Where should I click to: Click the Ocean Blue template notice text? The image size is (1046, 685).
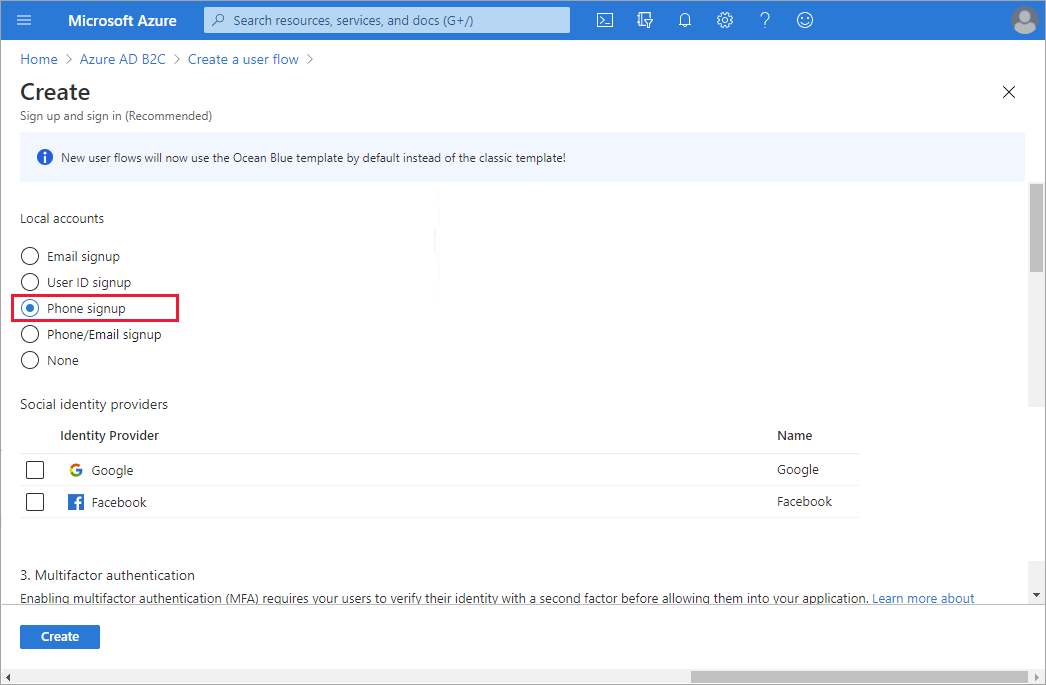coord(314,158)
